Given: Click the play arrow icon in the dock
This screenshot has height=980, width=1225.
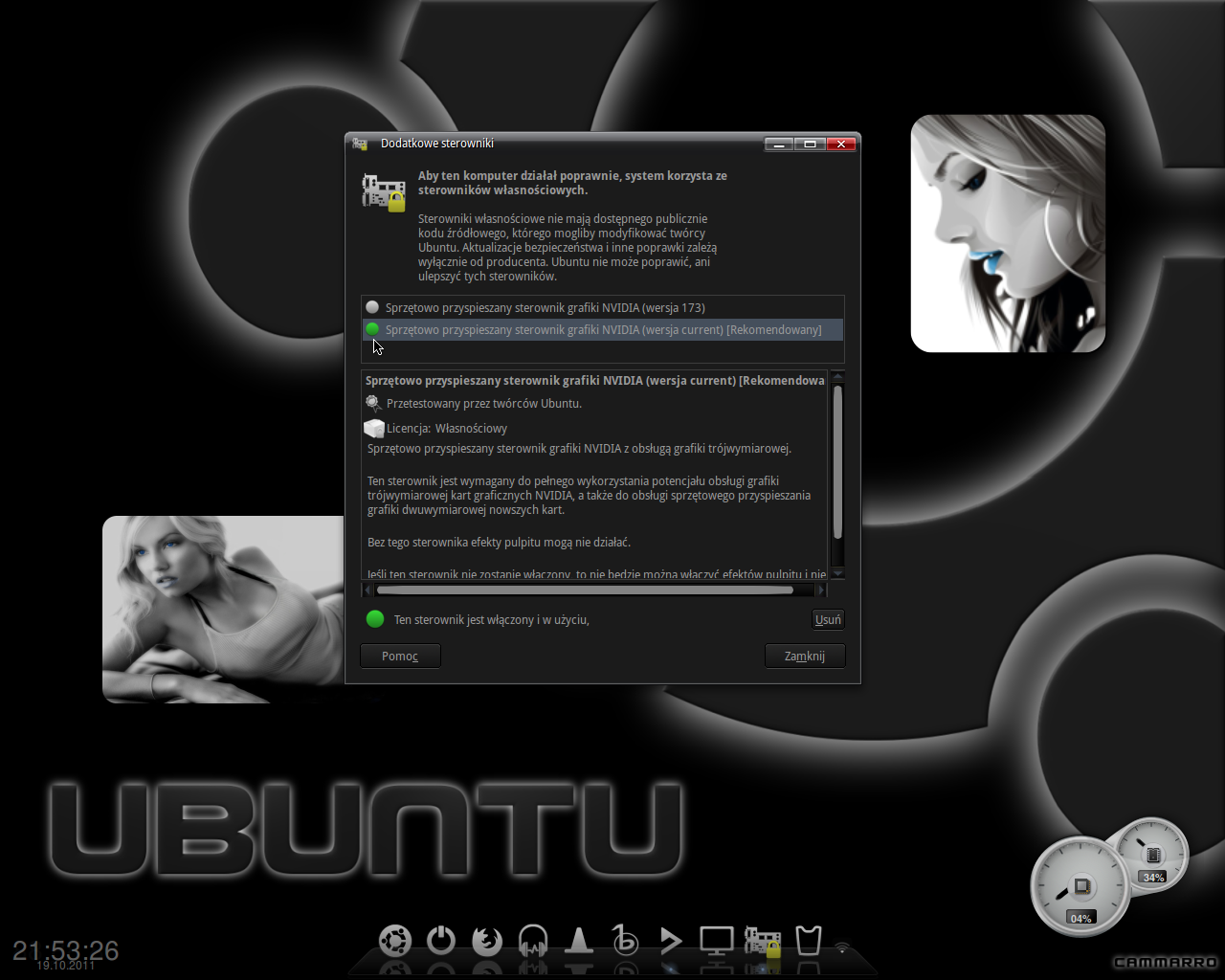Looking at the screenshot, I should pos(670,941).
